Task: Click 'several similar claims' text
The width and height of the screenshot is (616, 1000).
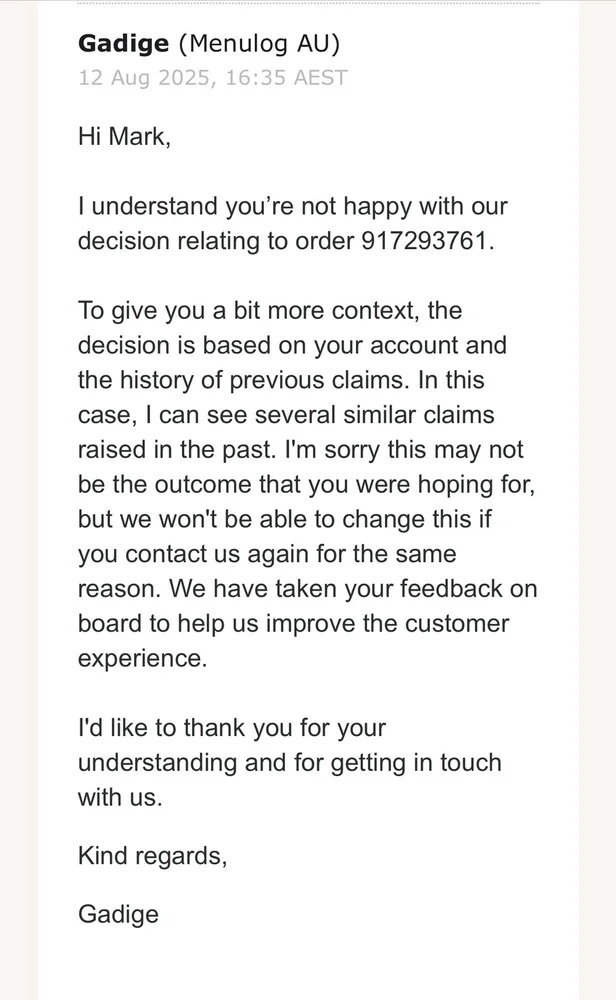Action: point(374,415)
